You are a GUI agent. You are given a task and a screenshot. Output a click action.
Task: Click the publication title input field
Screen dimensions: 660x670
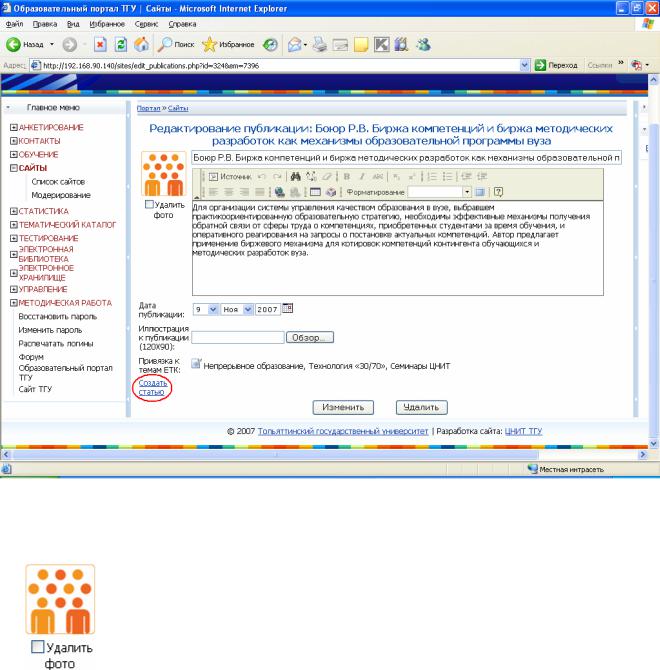point(406,158)
